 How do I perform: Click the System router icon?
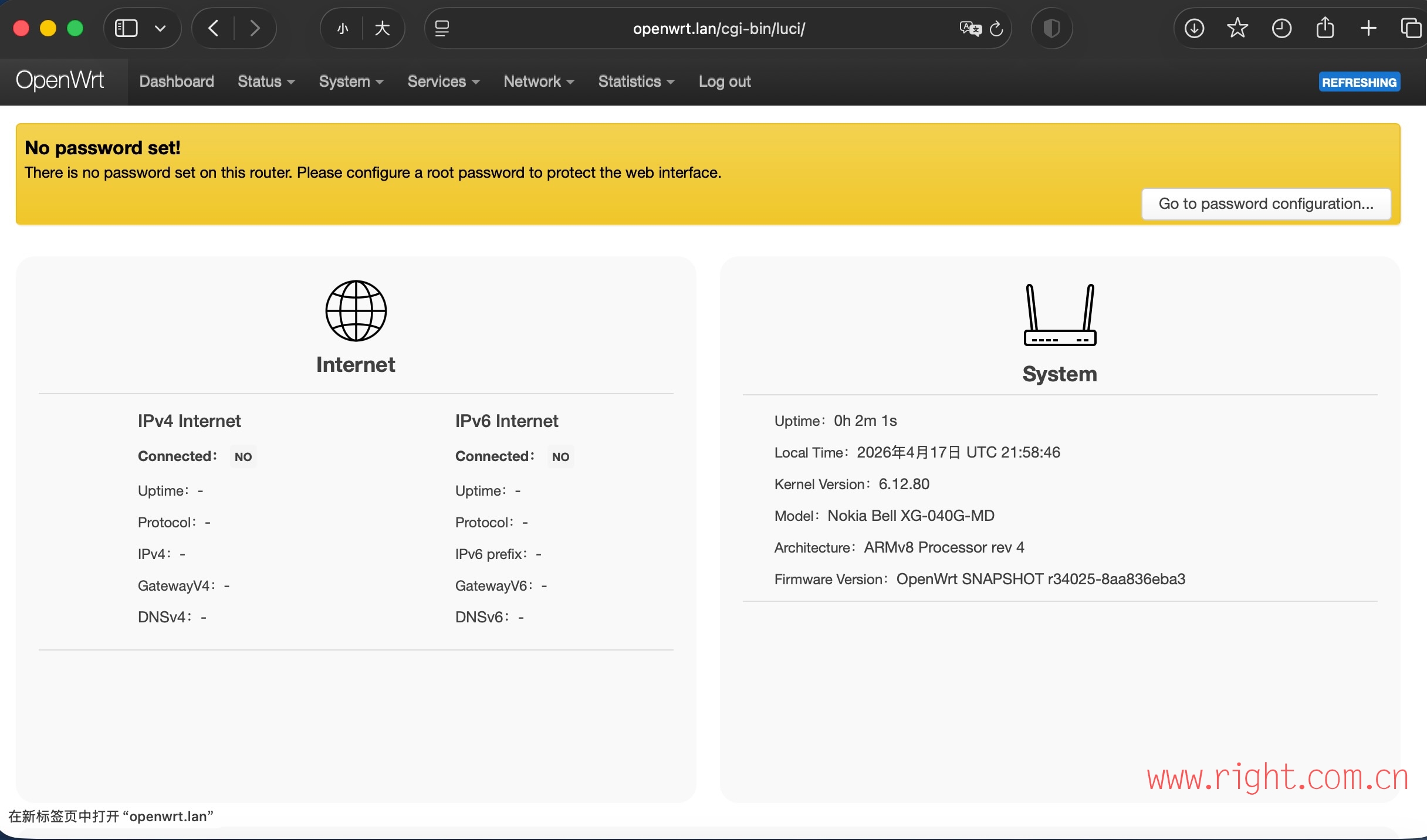click(1060, 315)
